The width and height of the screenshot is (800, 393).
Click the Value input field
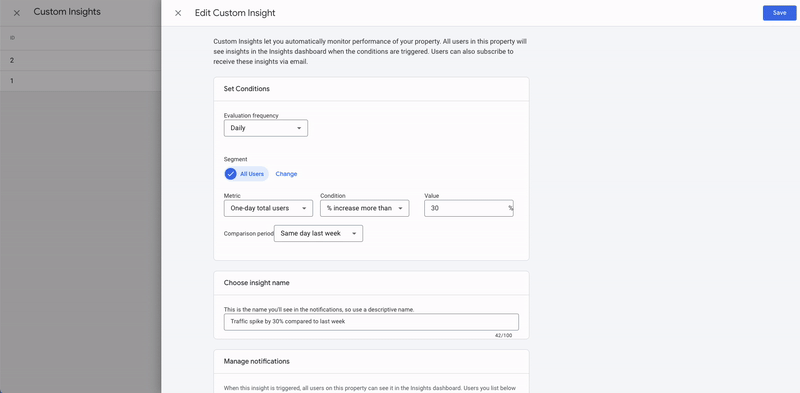click(469, 208)
